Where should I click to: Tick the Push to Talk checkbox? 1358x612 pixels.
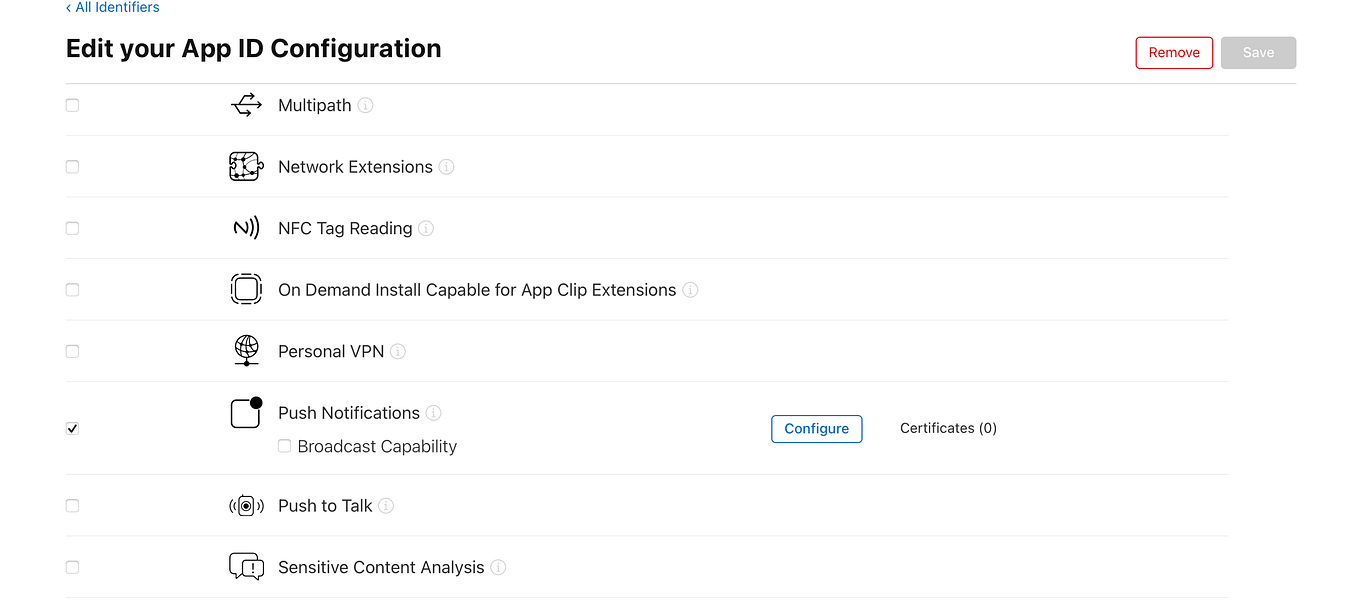click(72, 506)
